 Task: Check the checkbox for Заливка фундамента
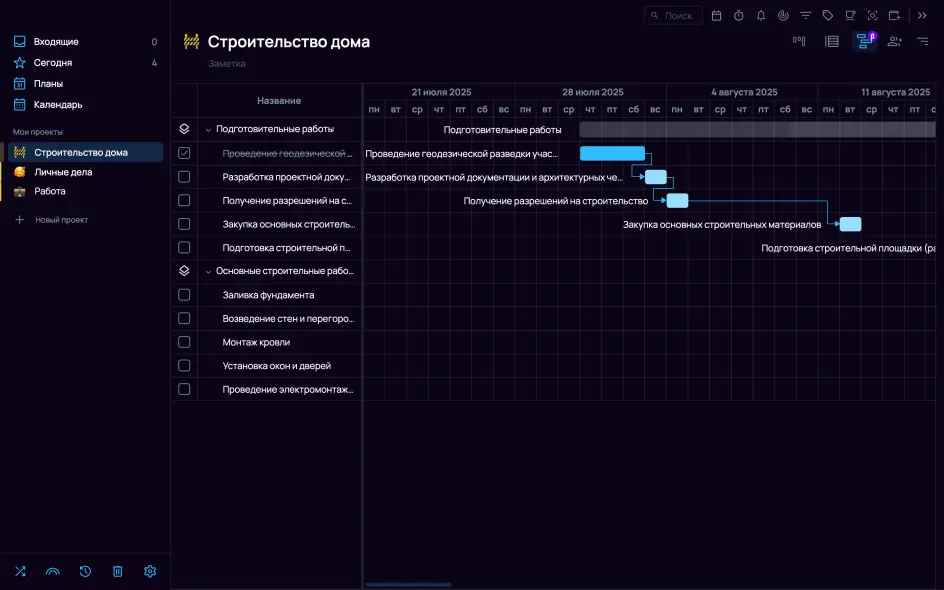coord(184,295)
